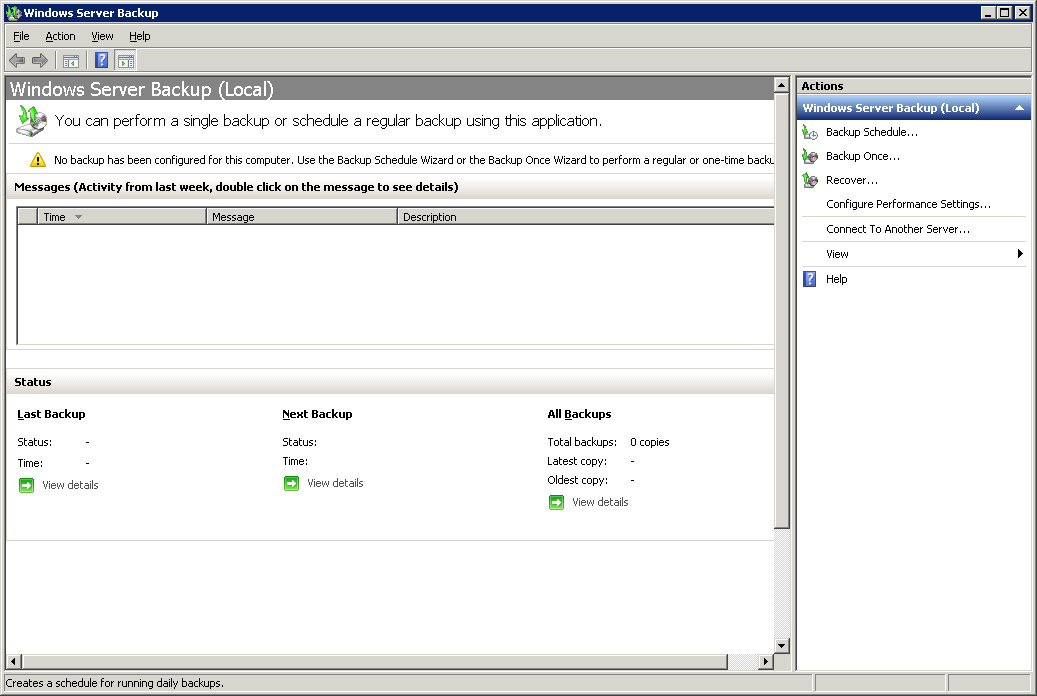1037x696 pixels.
Task: Choose Connect To Another Server
Action: click(x=897, y=229)
